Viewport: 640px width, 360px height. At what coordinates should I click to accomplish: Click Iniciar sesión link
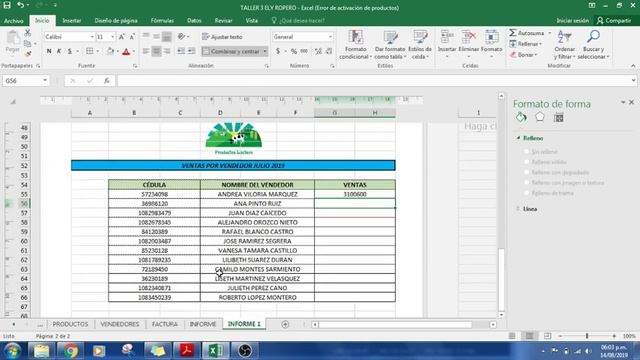[x=573, y=20]
